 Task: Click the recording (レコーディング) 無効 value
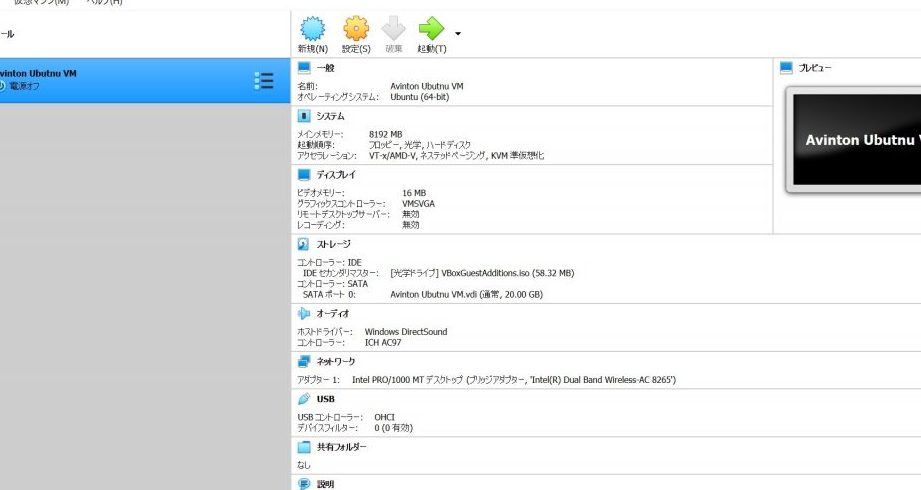pyautogui.click(x=411, y=225)
